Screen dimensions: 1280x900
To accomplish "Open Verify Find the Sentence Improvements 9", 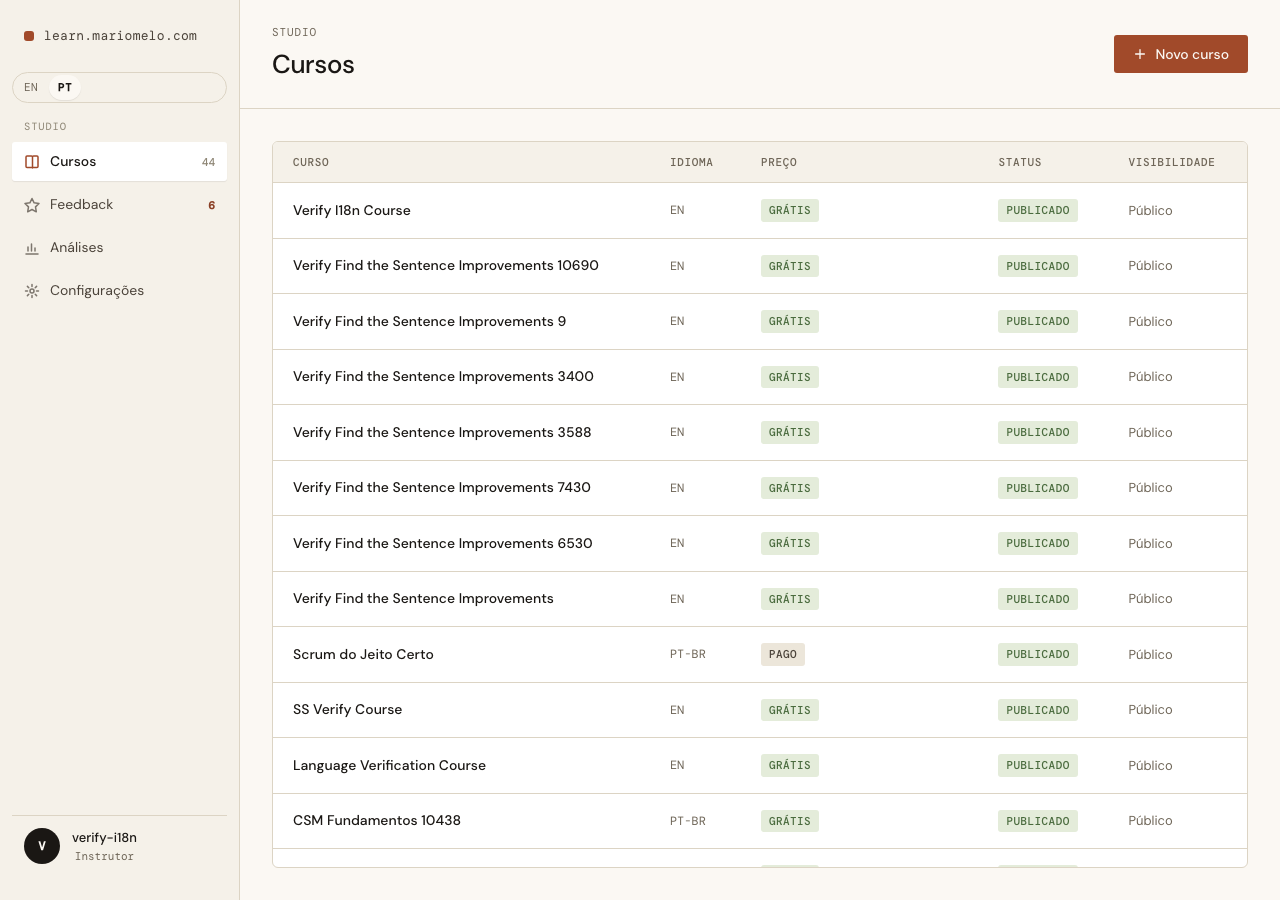I will (760, 322).
